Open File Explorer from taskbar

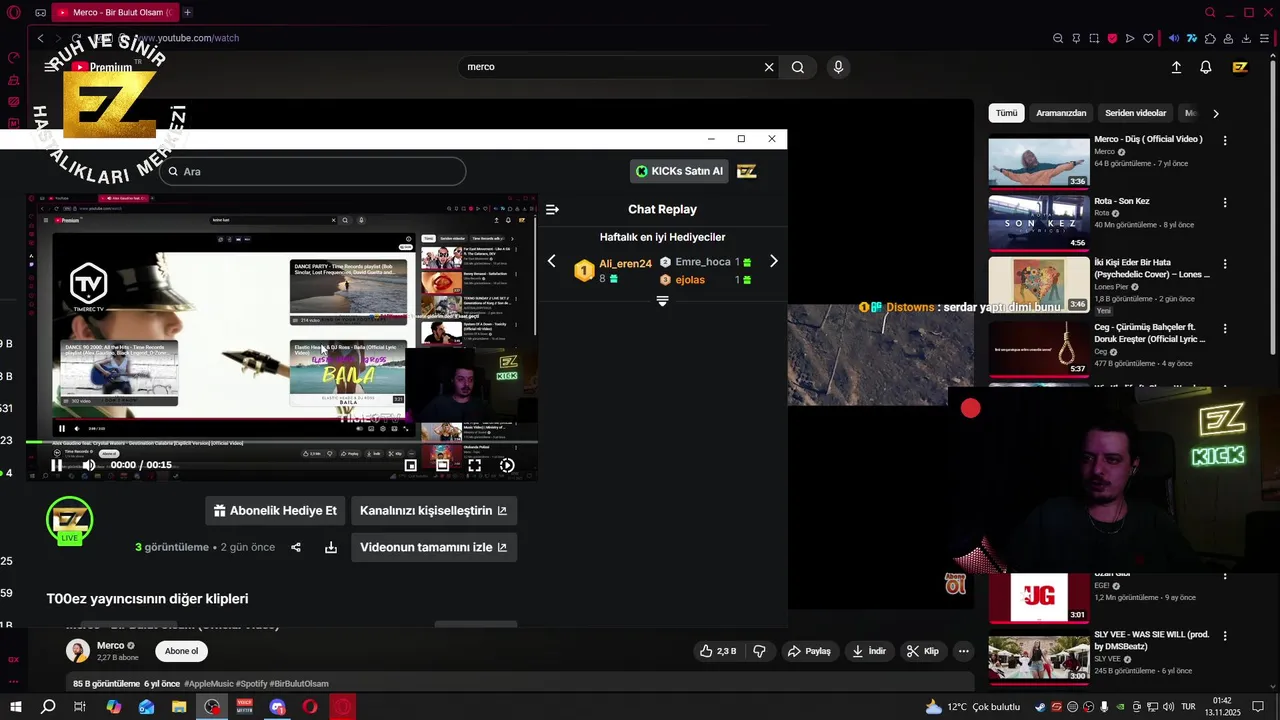tap(179, 707)
